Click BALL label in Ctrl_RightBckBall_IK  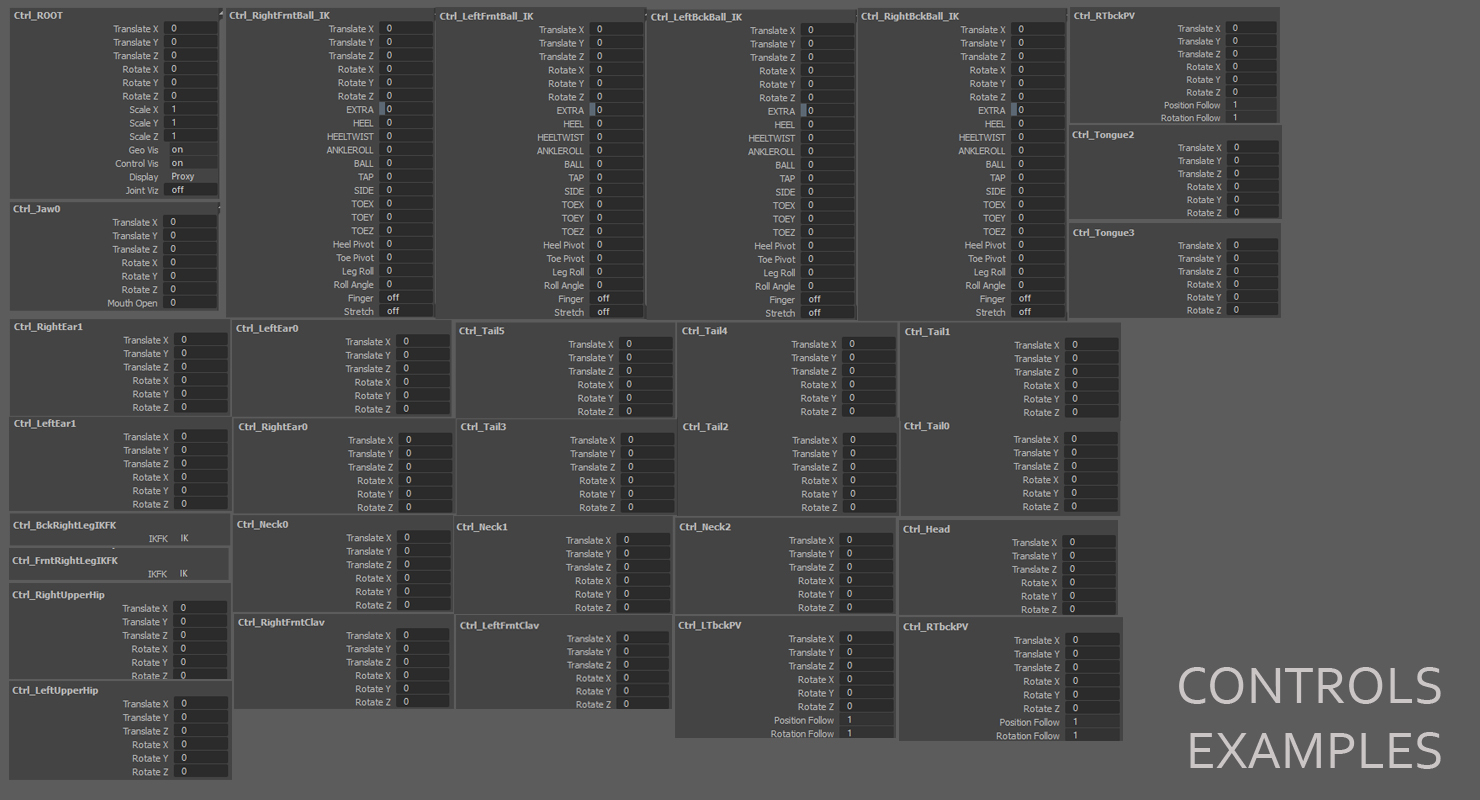click(x=996, y=165)
